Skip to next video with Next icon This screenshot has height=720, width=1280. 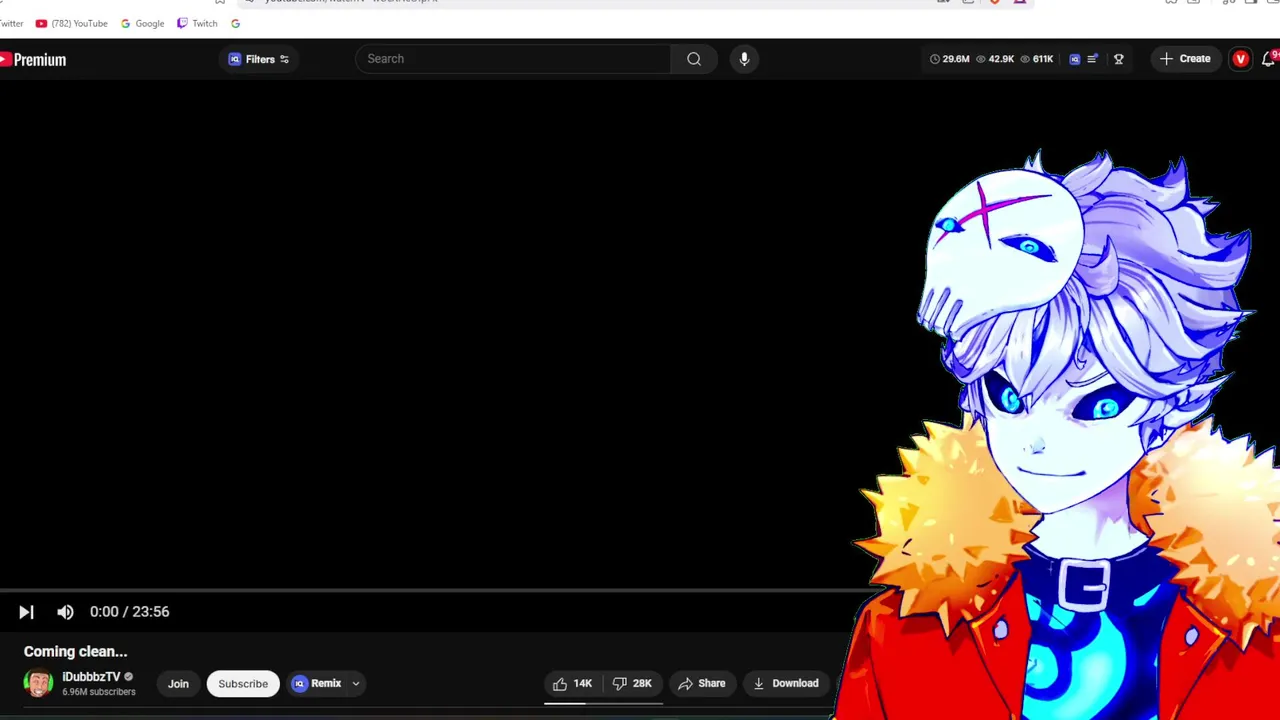[x=26, y=612]
